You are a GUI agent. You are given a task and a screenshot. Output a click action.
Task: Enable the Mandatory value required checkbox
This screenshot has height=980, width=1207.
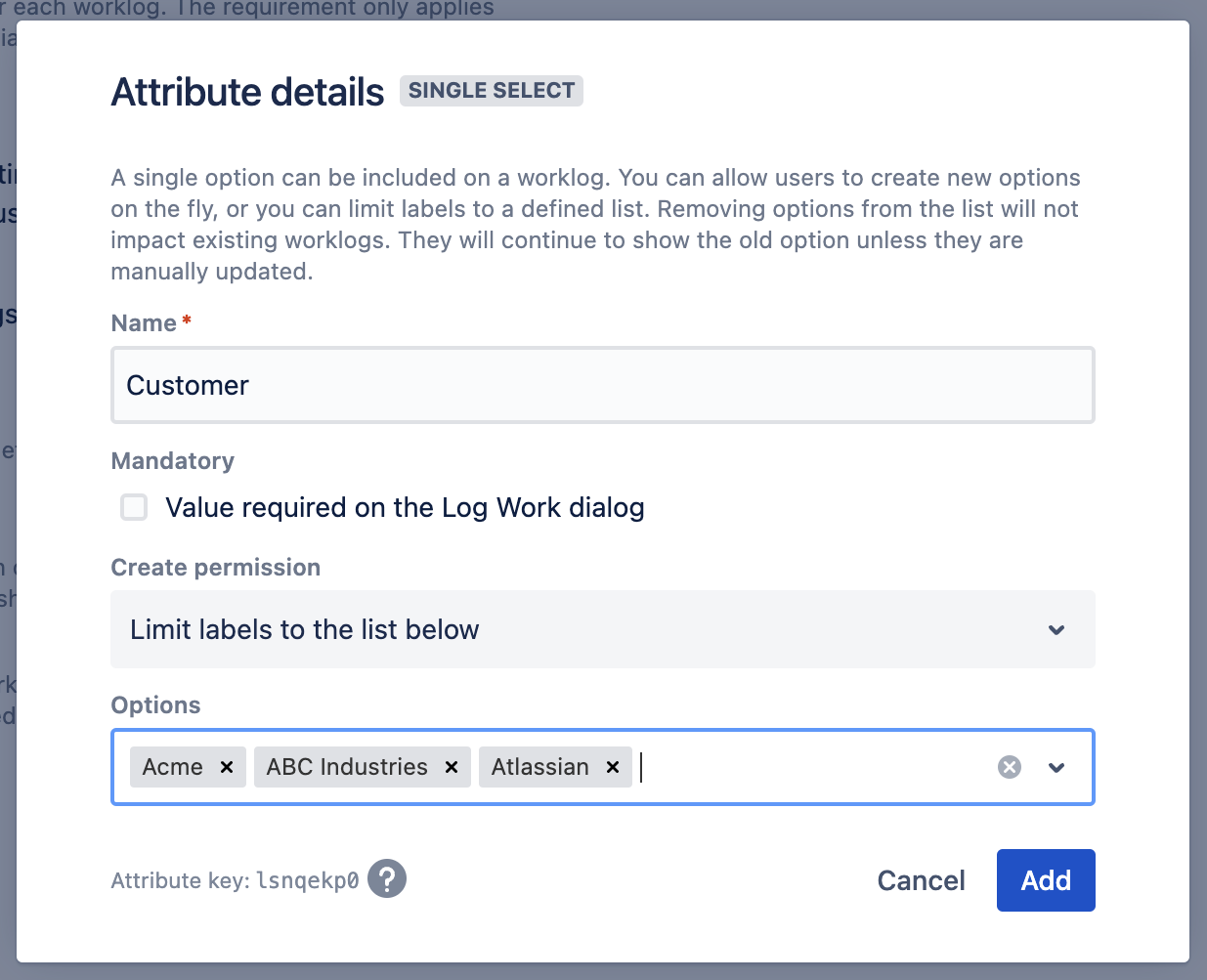(x=134, y=507)
